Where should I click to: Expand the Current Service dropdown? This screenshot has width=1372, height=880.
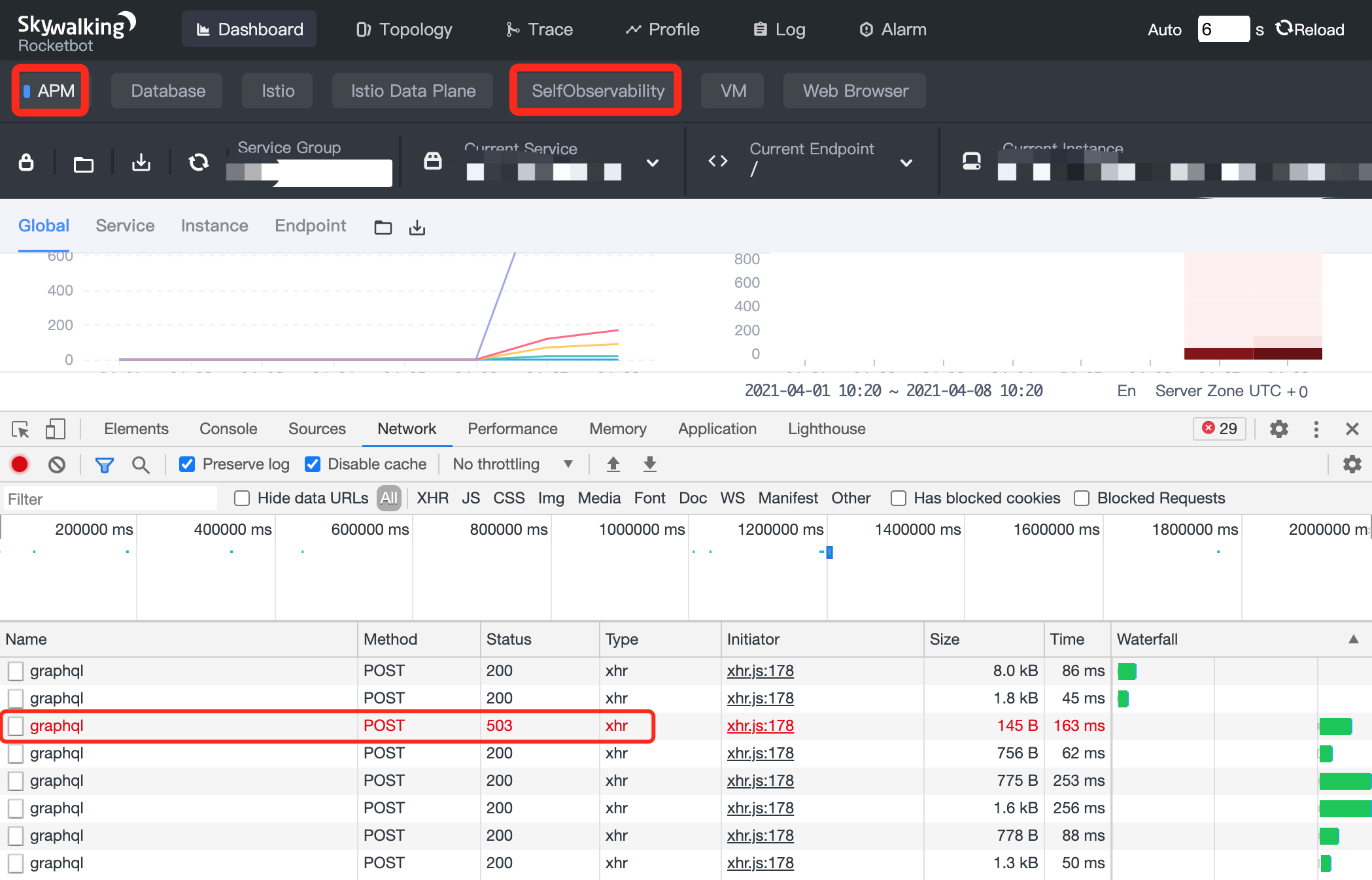pyautogui.click(x=652, y=162)
